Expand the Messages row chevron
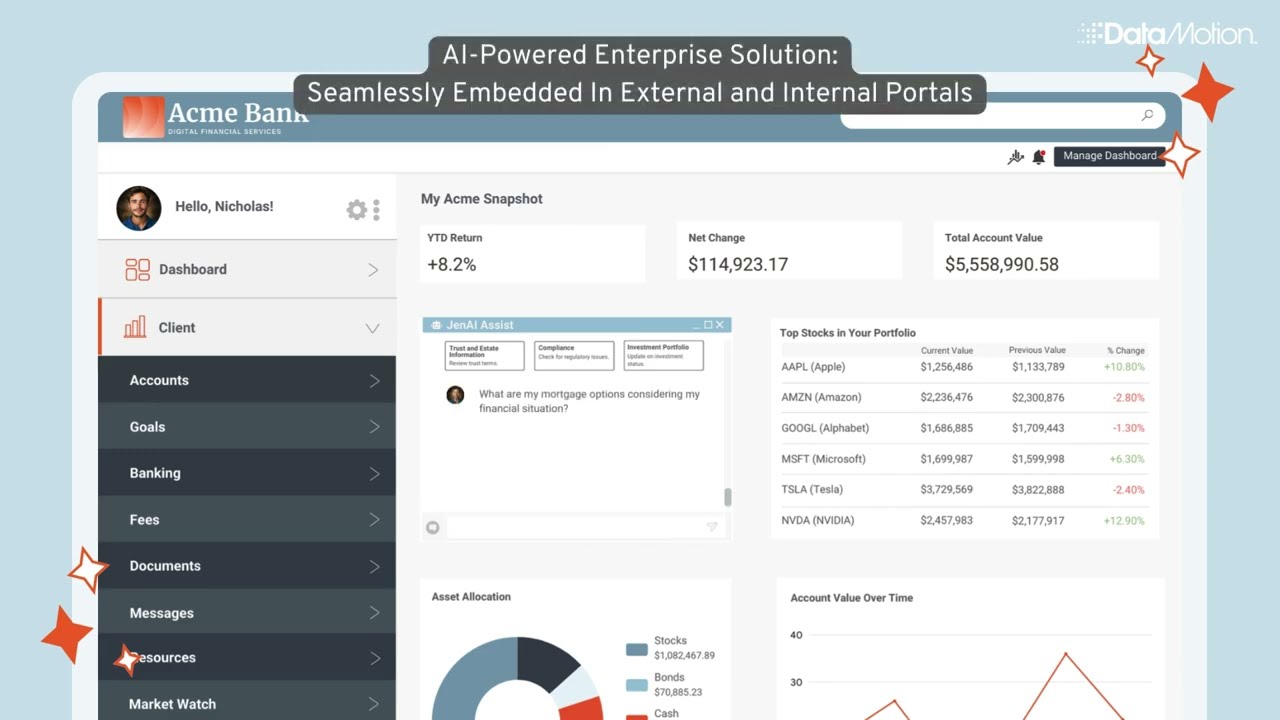This screenshot has height=720, width=1280. 375,613
